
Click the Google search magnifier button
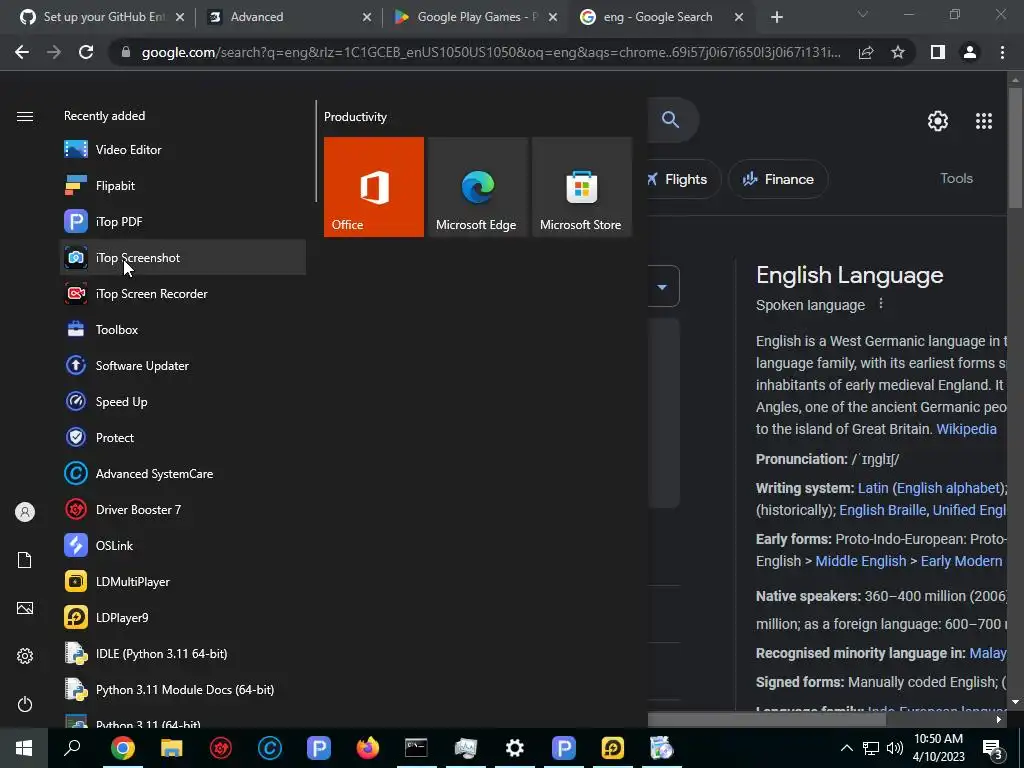(x=671, y=120)
